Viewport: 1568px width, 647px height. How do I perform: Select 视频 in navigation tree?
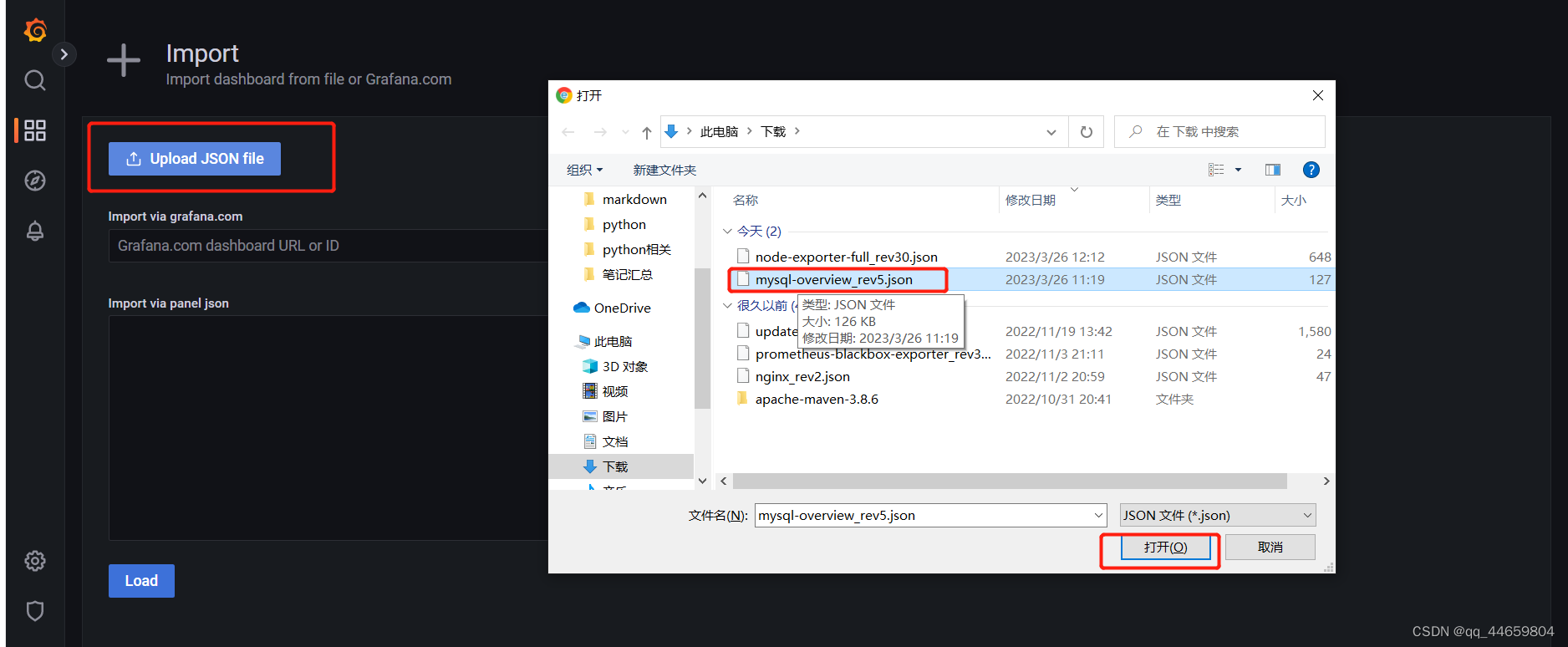click(x=614, y=392)
